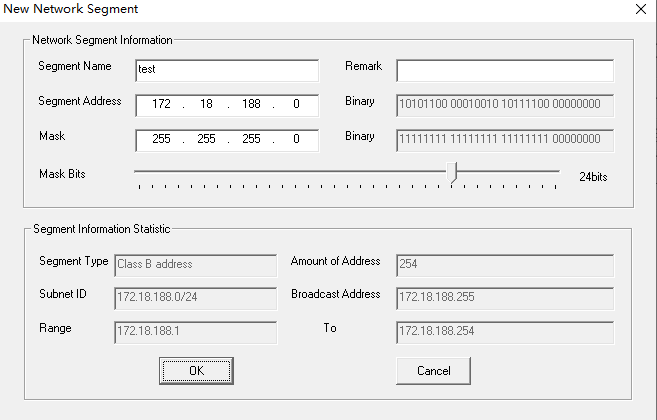
Task: Click the Segment Name label
Action: click(x=75, y=66)
